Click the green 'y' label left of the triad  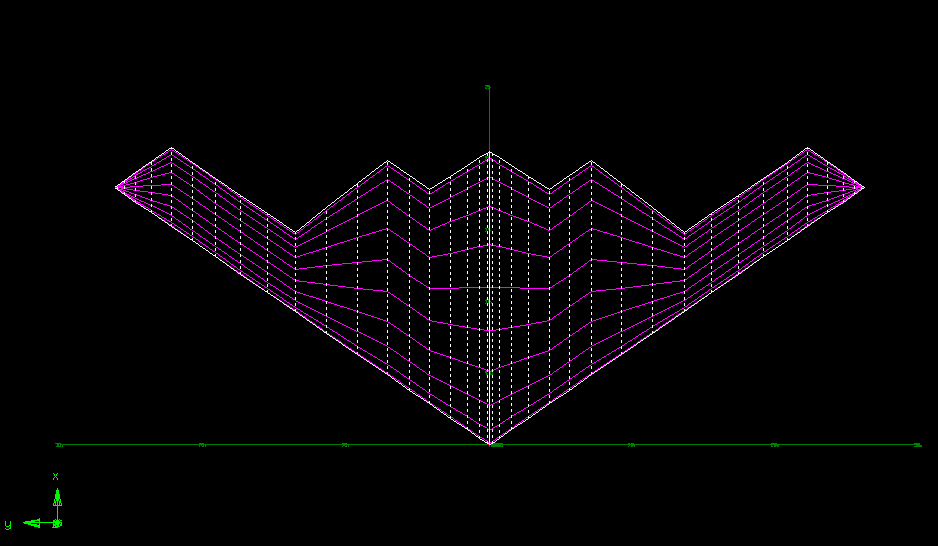tap(8, 523)
